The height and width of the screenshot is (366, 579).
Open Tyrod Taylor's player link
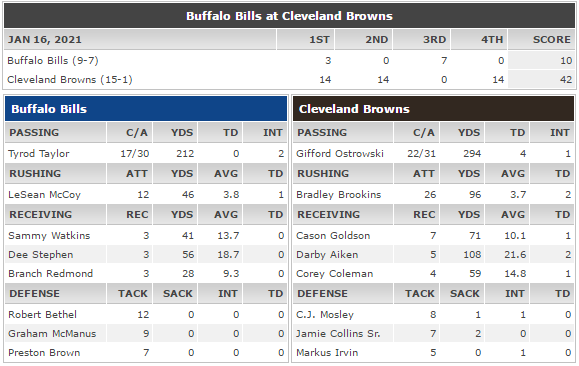tap(38, 154)
